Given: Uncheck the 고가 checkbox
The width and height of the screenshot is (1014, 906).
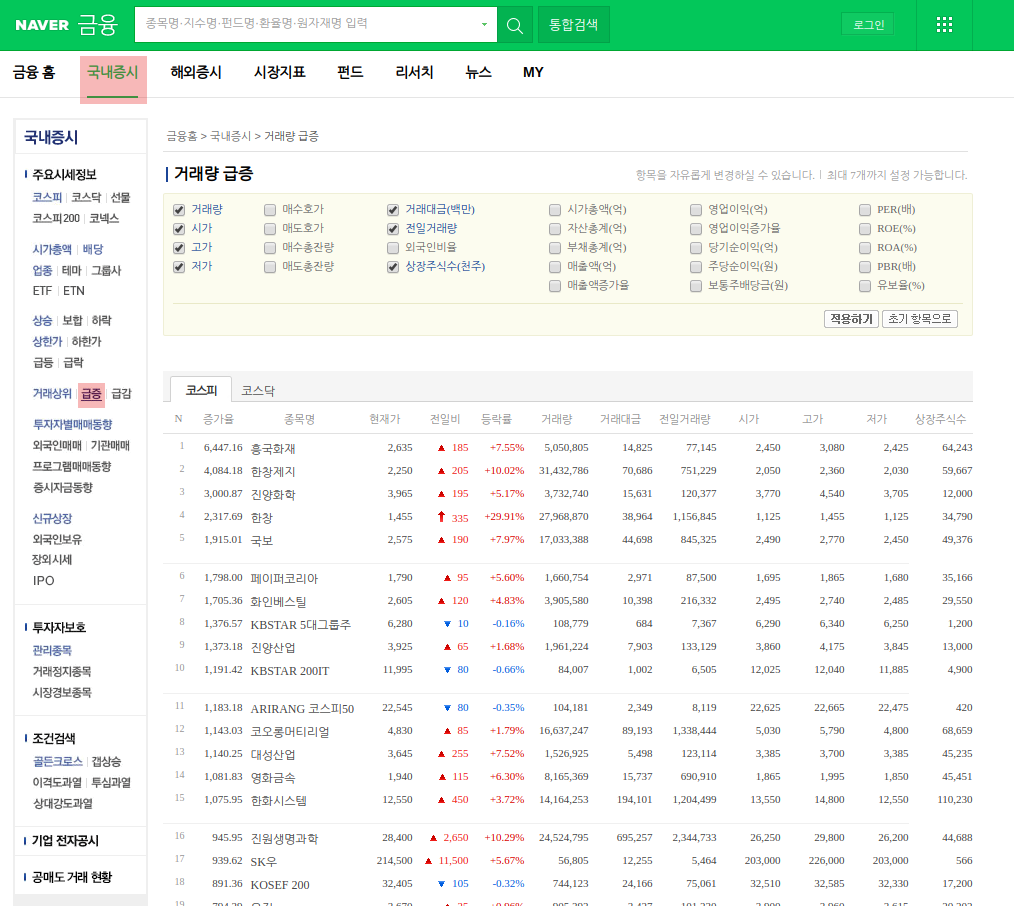Looking at the screenshot, I should tap(179, 248).
